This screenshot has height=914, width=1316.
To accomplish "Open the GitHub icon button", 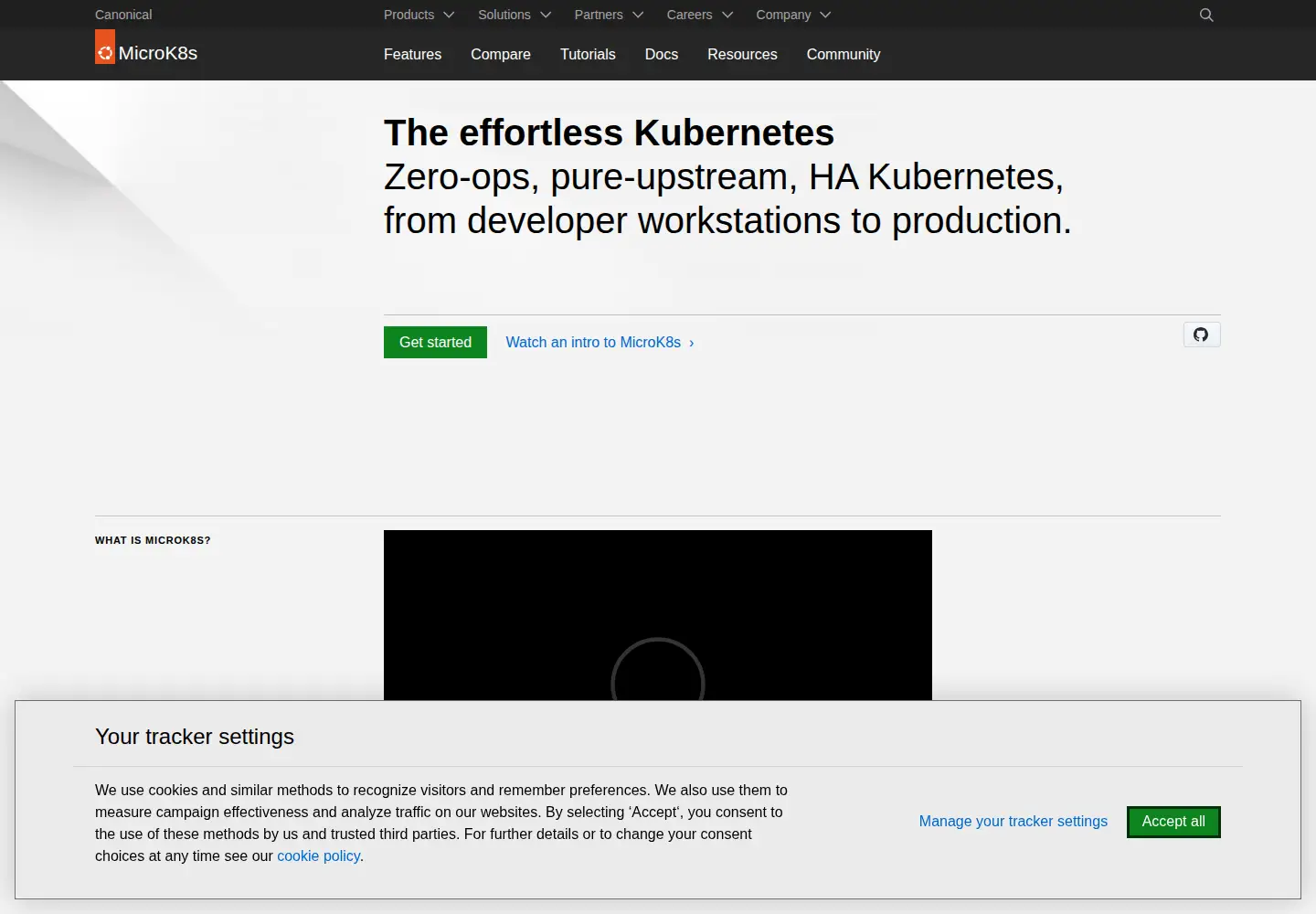I will coord(1202,335).
